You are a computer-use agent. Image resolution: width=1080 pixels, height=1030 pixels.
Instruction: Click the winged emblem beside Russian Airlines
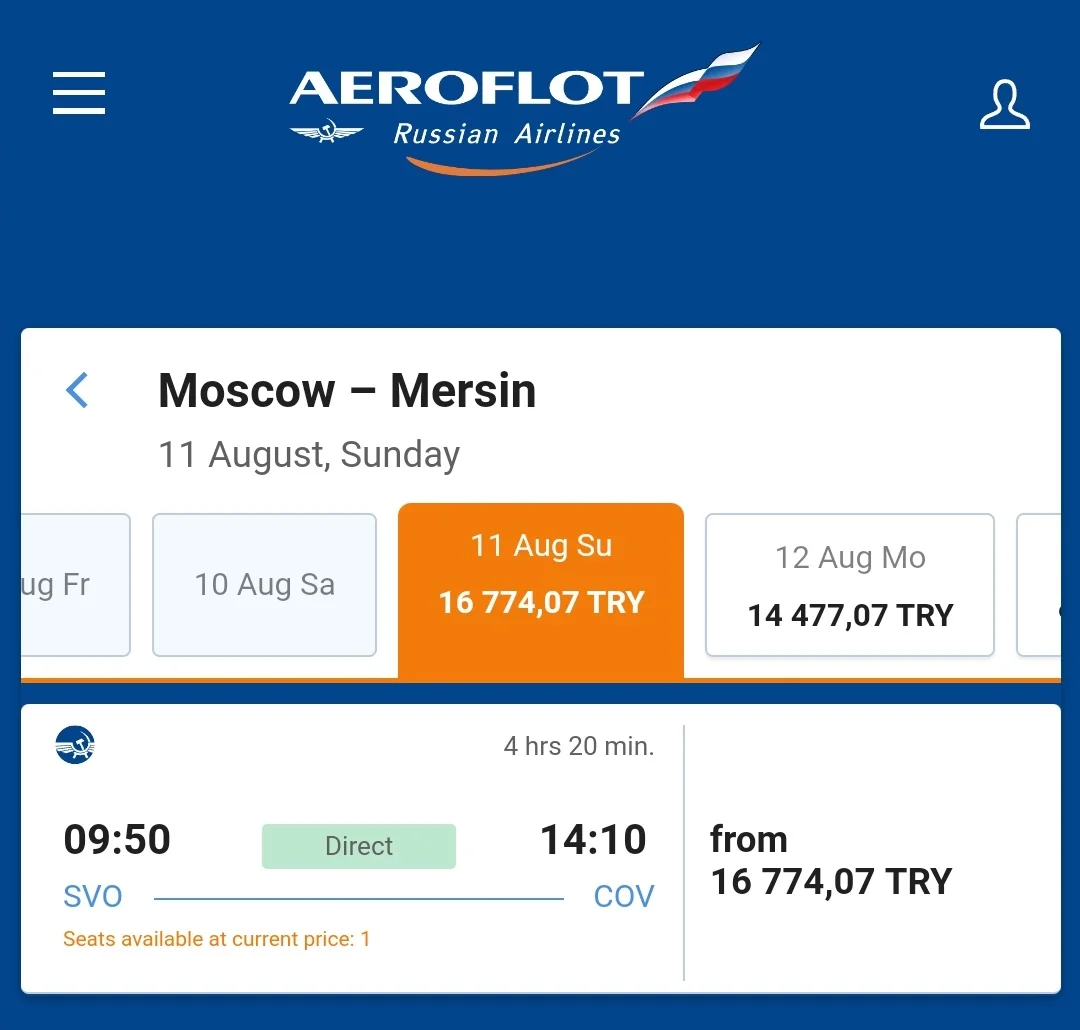[326, 132]
